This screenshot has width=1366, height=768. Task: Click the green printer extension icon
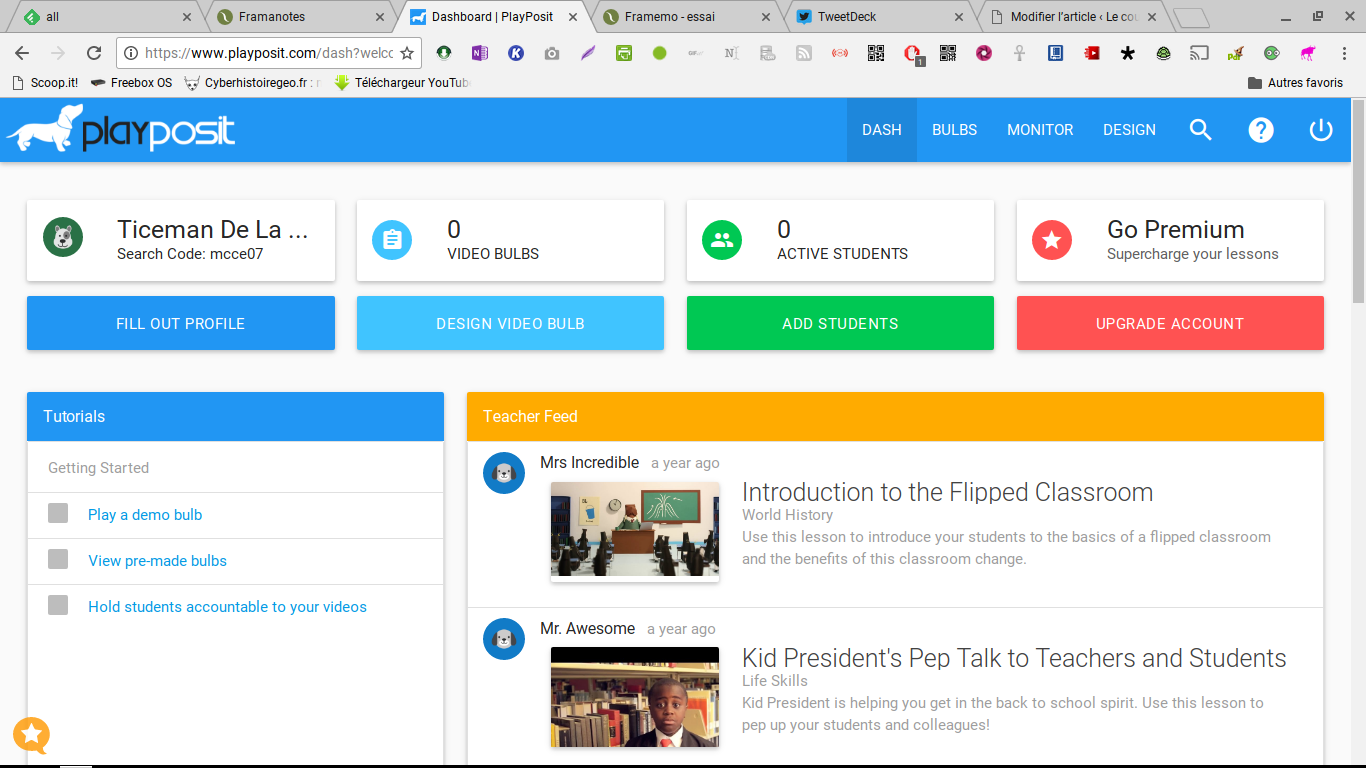[x=624, y=53]
